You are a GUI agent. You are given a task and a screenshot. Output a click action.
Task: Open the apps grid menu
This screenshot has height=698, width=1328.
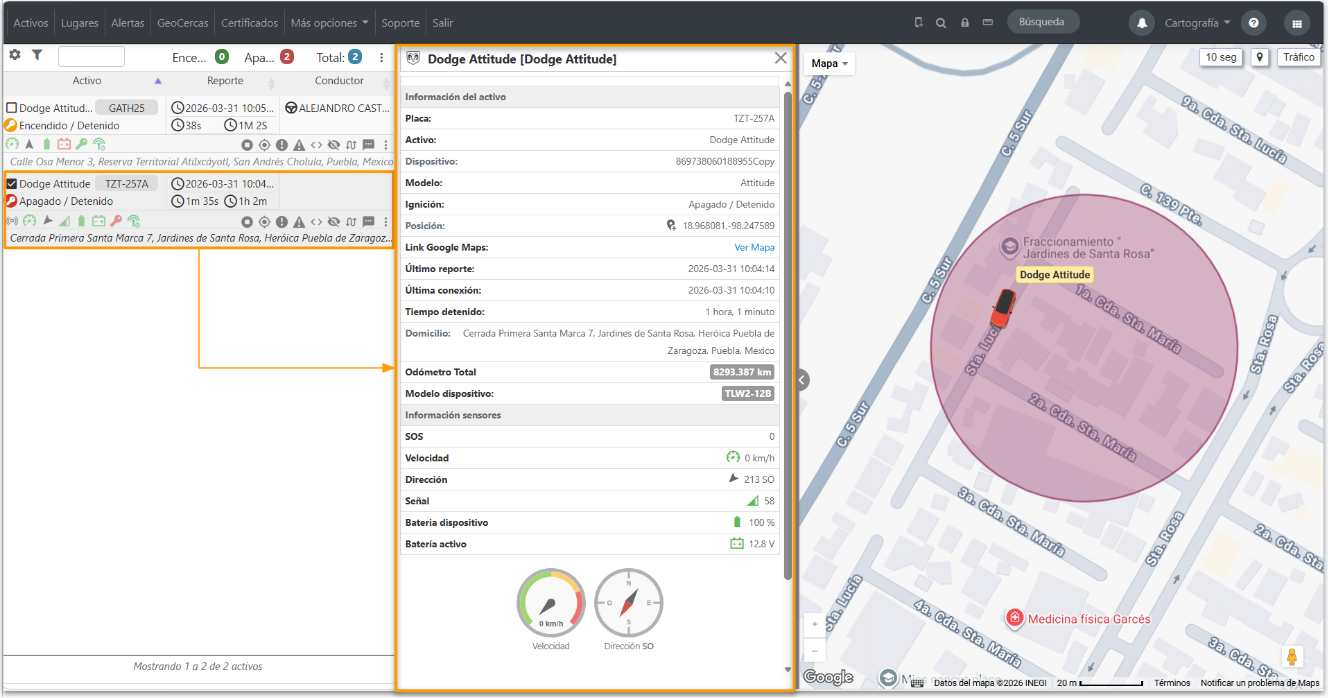tap(1297, 23)
